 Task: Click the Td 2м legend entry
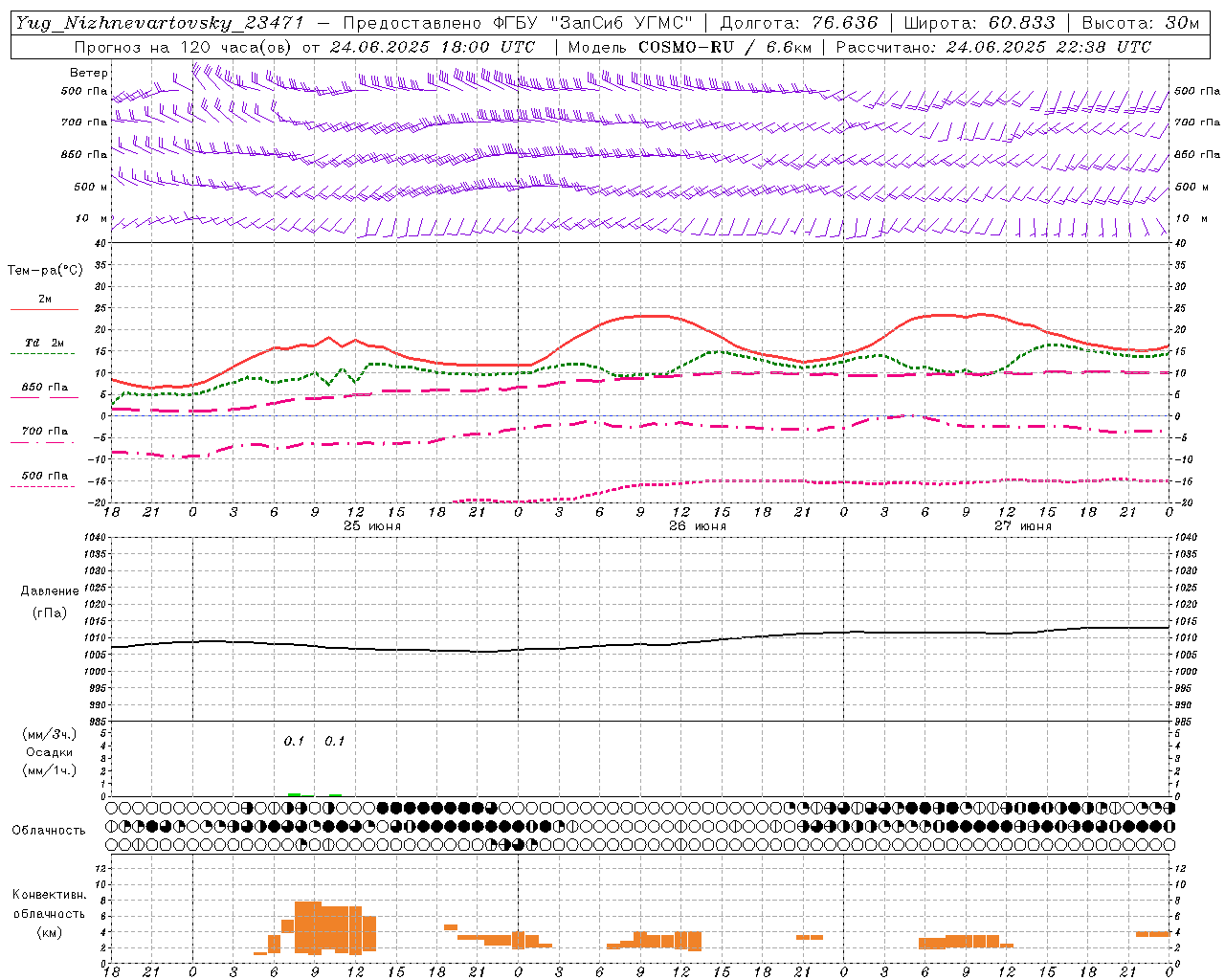pyautogui.click(x=45, y=343)
